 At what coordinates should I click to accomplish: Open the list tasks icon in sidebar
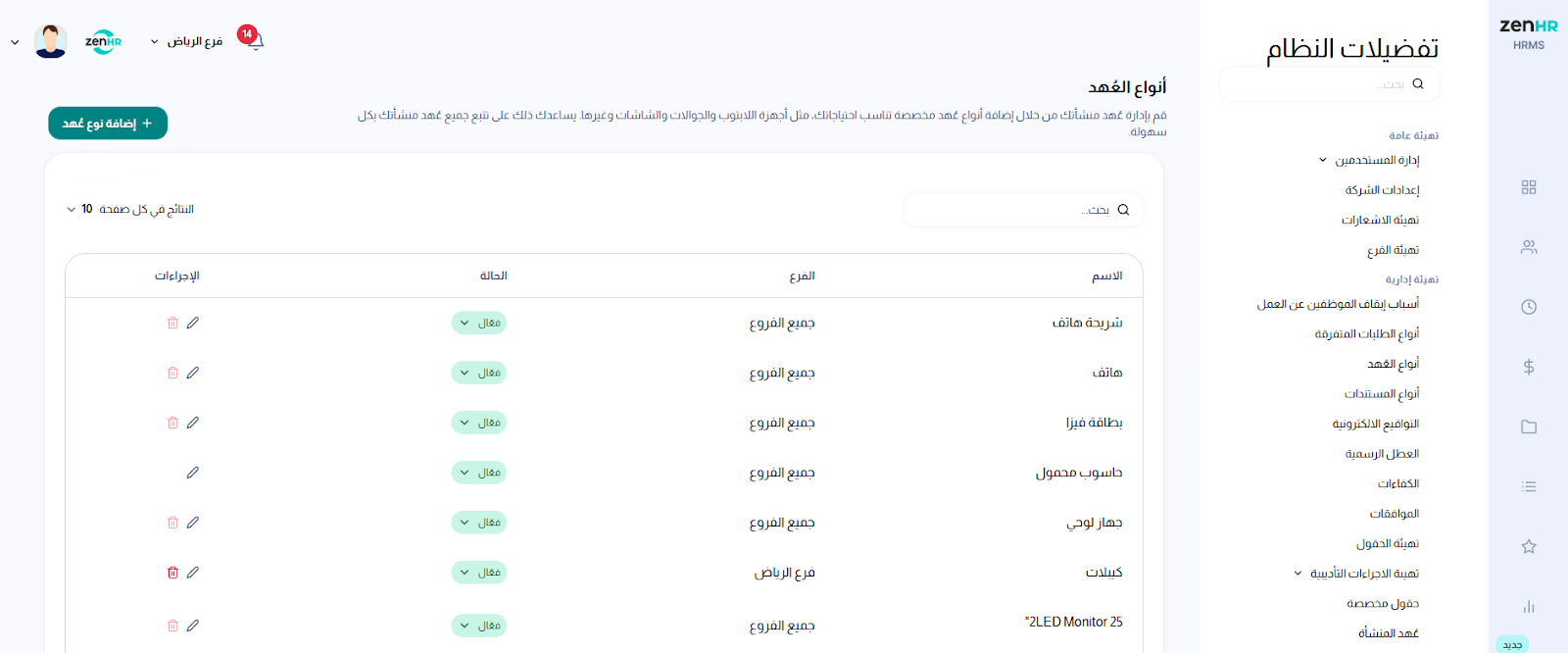click(1529, 486)
